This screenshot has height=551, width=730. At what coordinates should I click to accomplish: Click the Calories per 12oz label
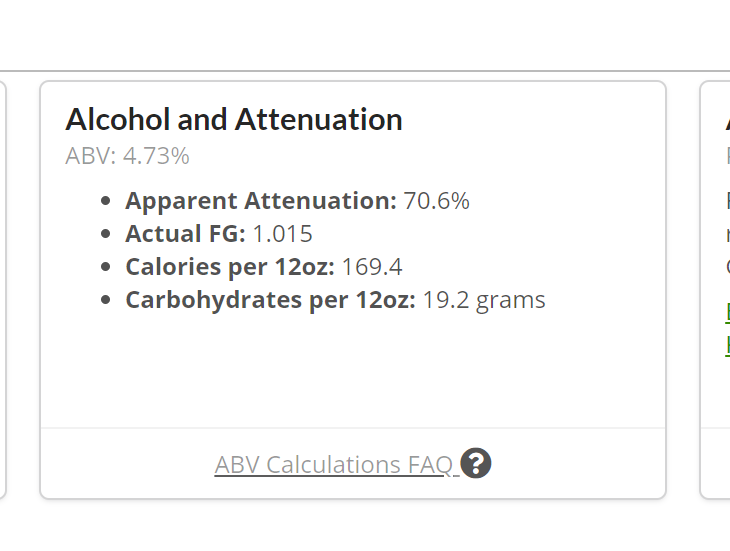[230, 267]
